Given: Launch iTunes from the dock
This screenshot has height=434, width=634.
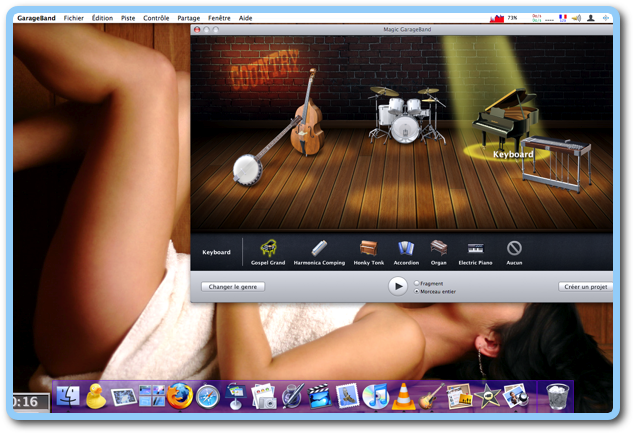Looking at the screenshot, I should pos(375,396).
